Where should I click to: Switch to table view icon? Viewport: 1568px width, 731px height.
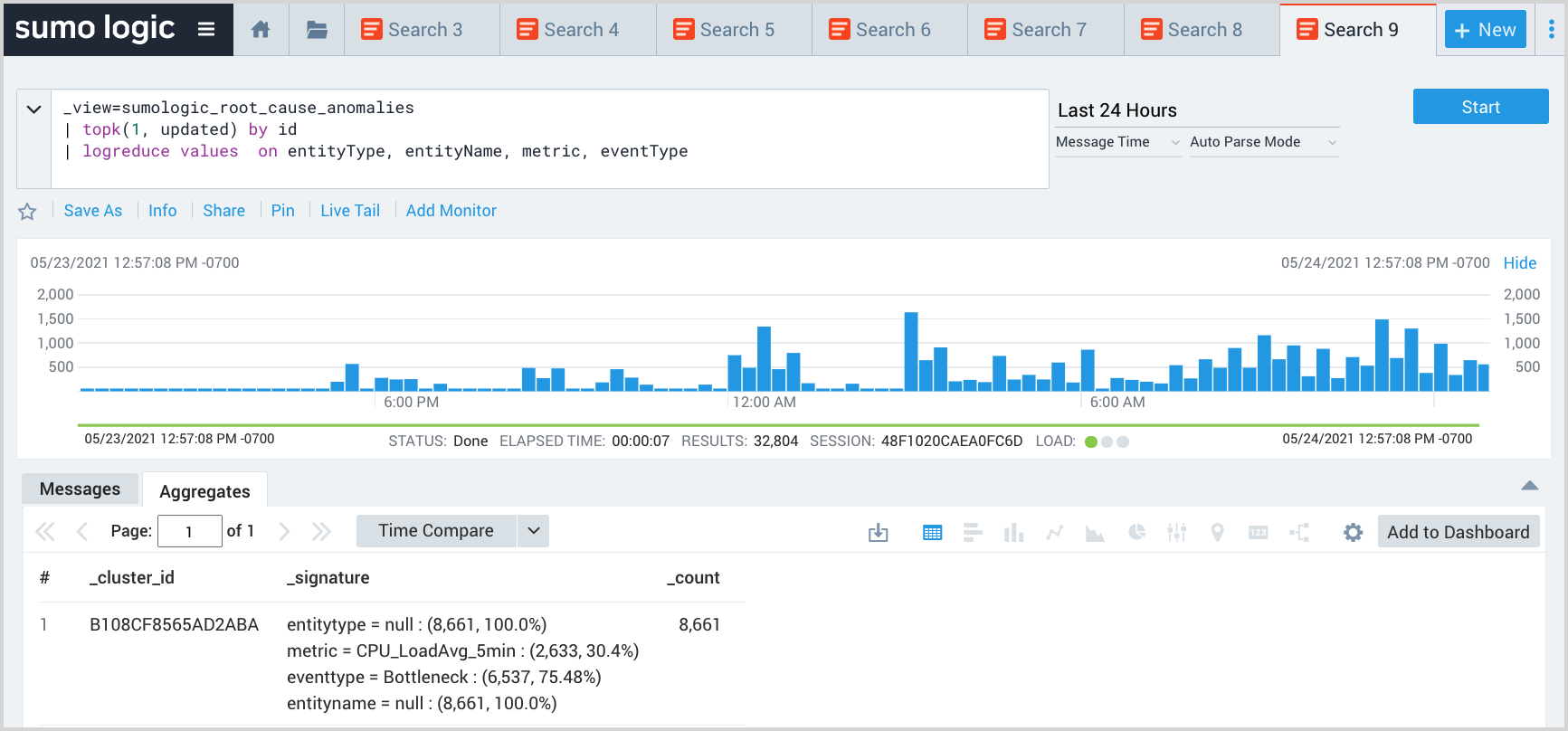[932, 533]
